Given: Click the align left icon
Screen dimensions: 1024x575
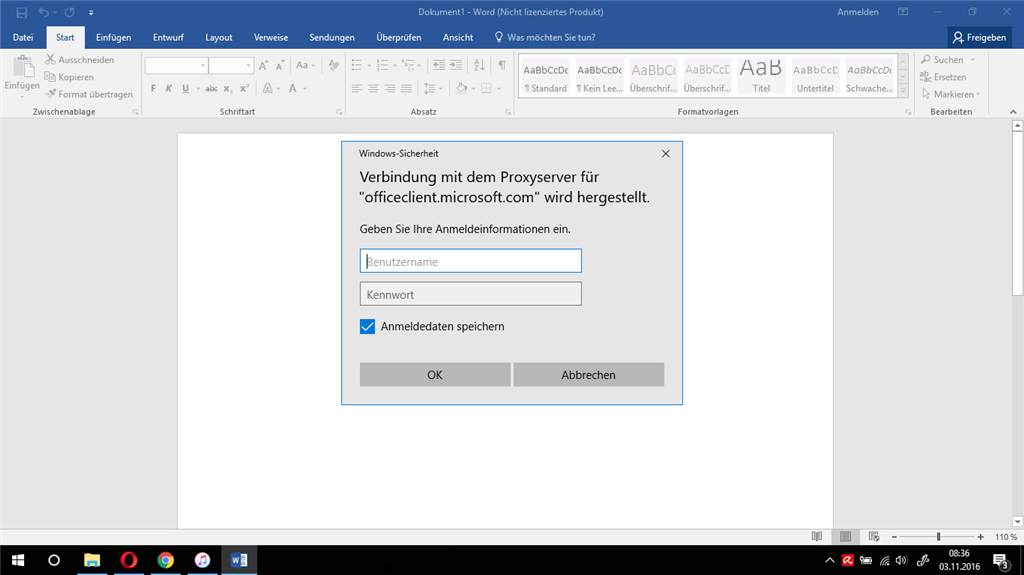Looking at the screenshot, I should click(x=357, y=88).
